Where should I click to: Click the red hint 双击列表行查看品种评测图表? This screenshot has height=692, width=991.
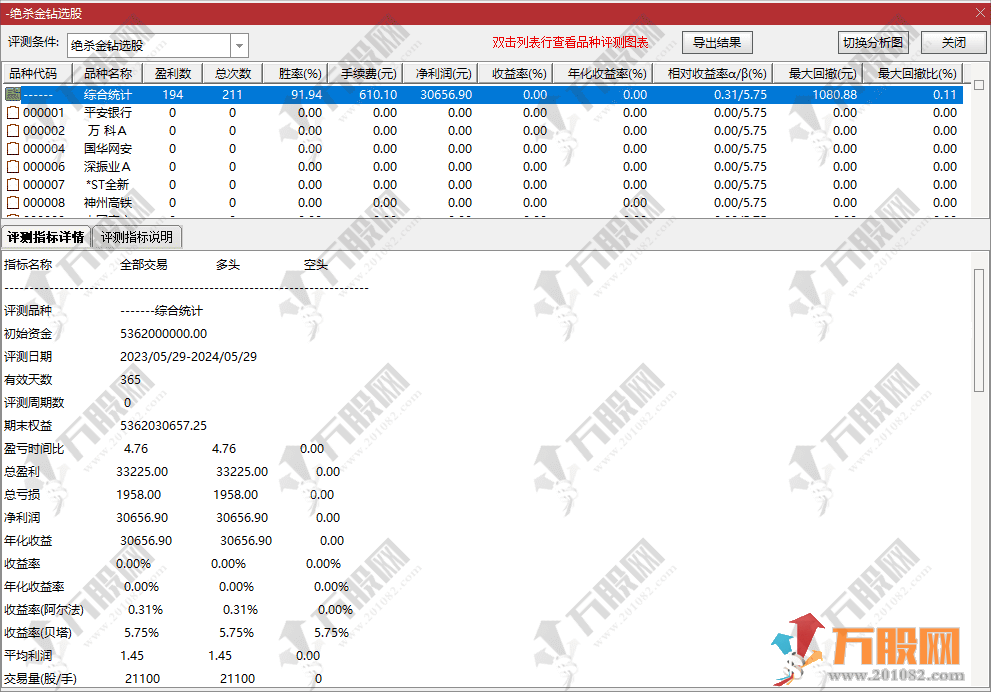pos(570,42)
